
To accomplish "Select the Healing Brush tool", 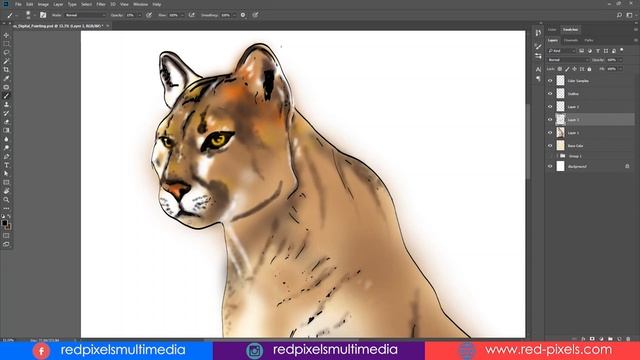I will [6, 87].
